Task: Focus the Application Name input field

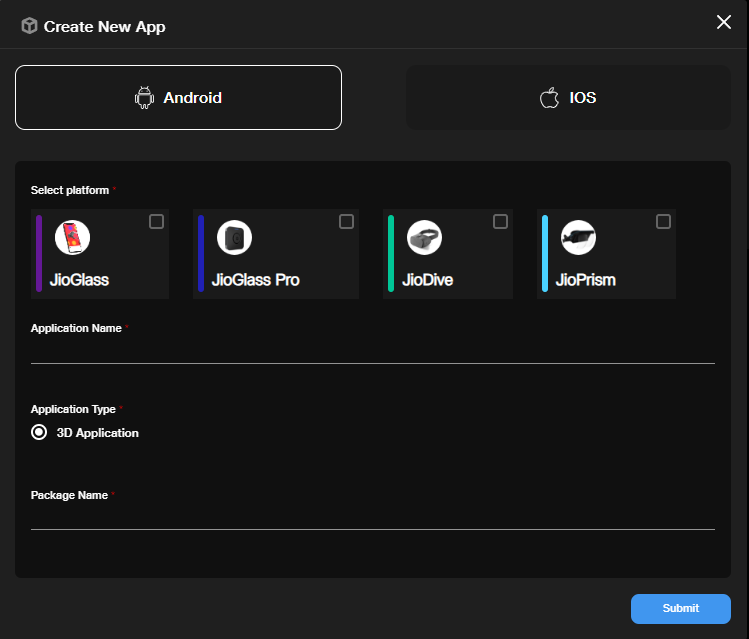Action: 372,351
